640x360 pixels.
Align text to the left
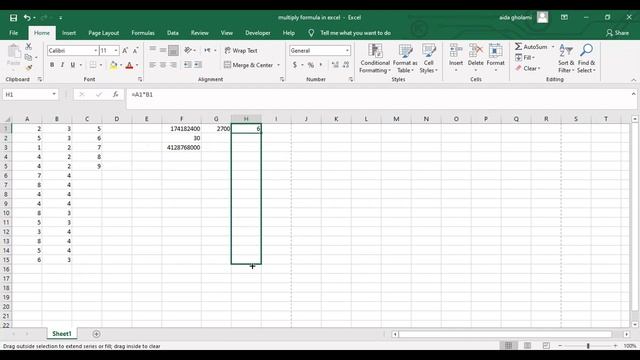tap(152, 65)
